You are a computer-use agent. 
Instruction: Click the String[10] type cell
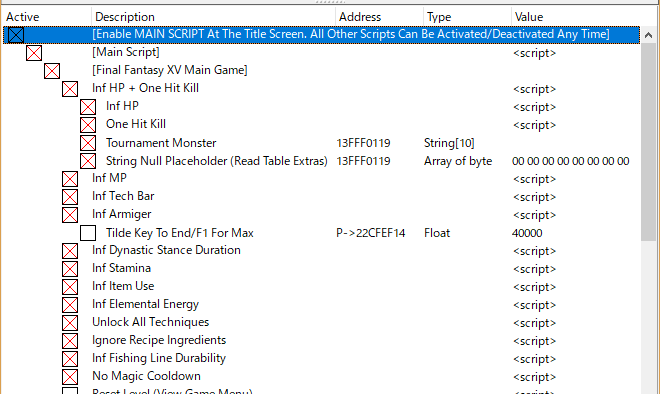click(x=449, y=143)
